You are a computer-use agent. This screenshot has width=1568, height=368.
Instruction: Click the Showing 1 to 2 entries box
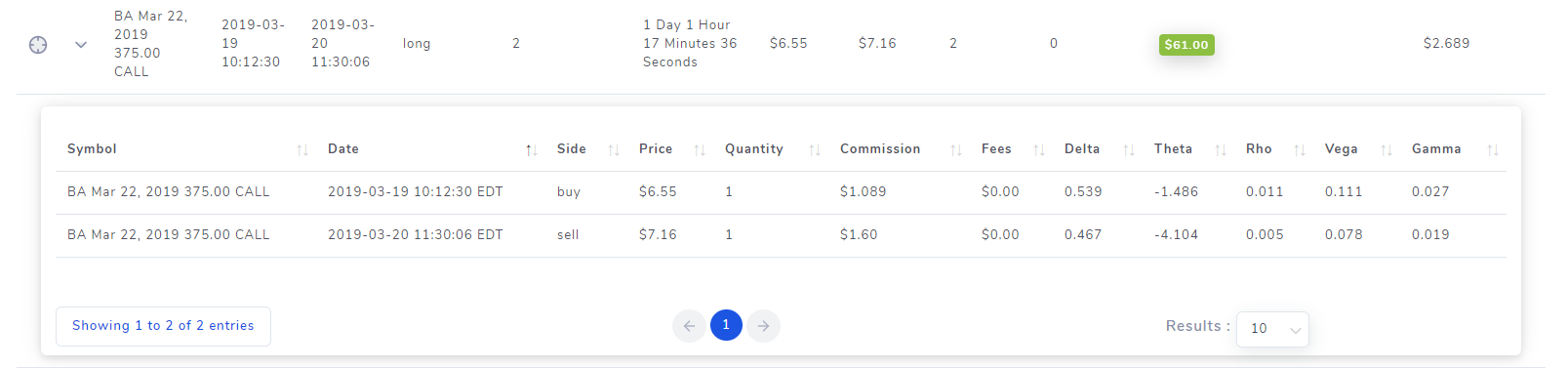click(x=163, y=326)
